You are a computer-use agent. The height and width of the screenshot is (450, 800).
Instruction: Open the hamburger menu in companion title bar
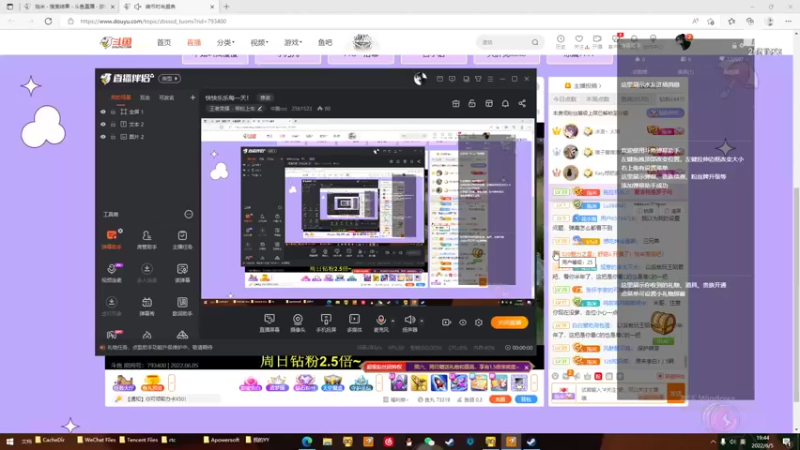click(490, 79)
